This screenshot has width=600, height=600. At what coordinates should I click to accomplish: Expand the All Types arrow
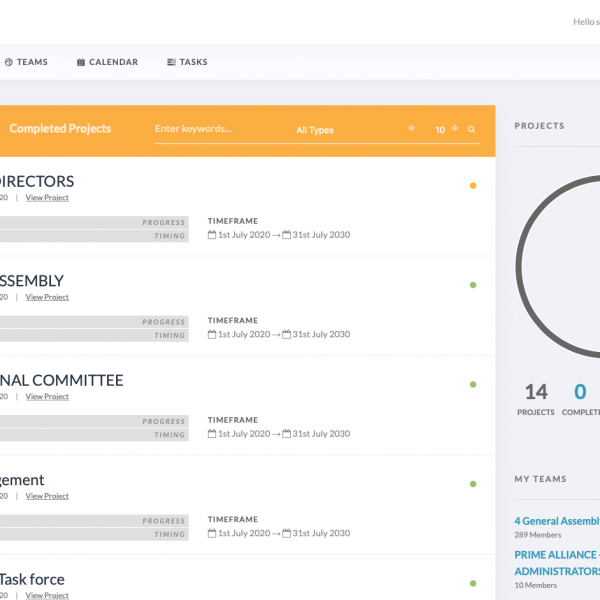coord(411,128)
